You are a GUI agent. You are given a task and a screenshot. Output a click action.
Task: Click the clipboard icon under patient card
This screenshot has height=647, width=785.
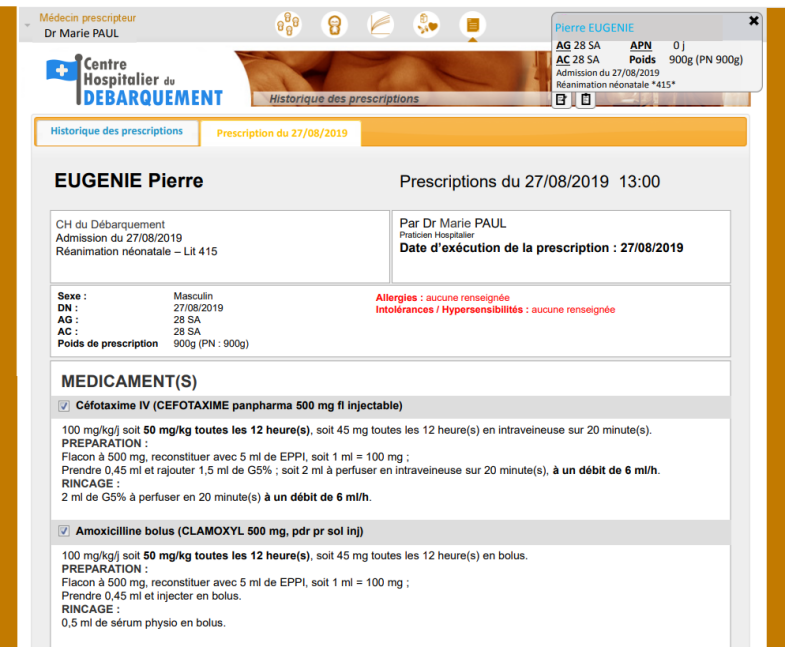click(x=586, y=99)
